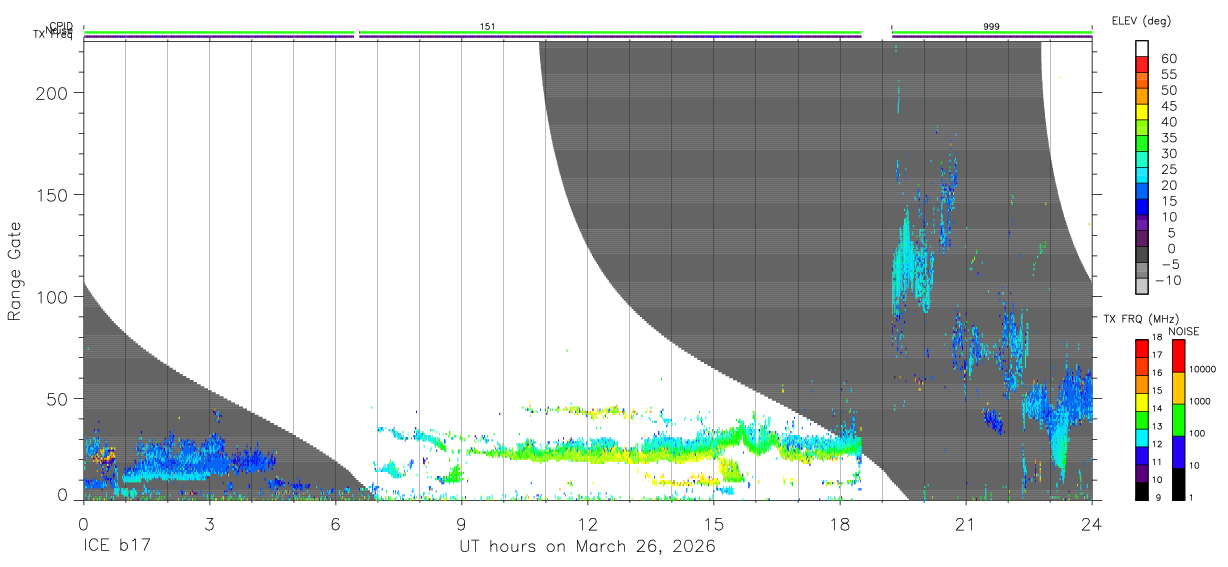
Task: Click the 'ICE b17' radar label
Action: click(118, 547)
